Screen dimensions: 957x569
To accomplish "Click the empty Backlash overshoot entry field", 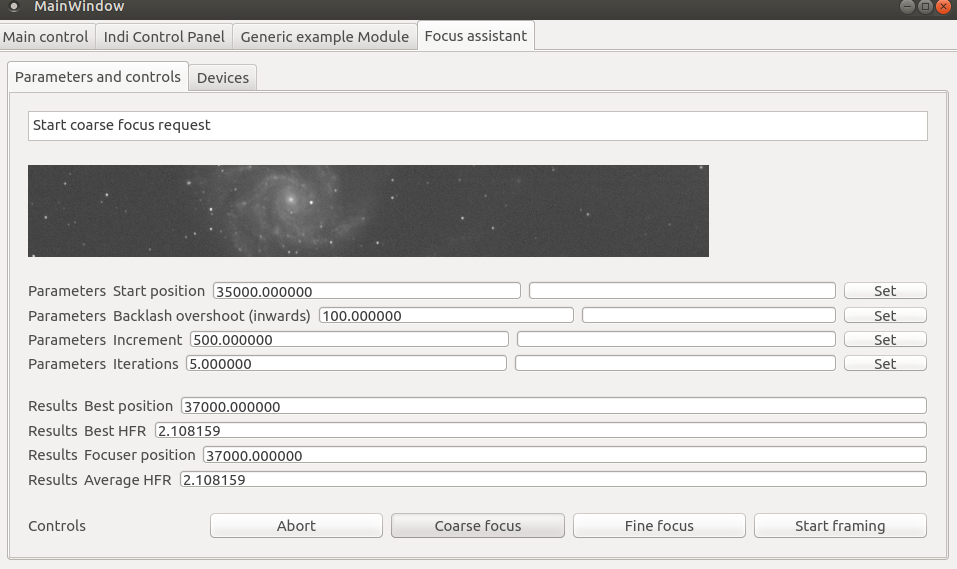I will pyautogui.click(x=709, y=315).
